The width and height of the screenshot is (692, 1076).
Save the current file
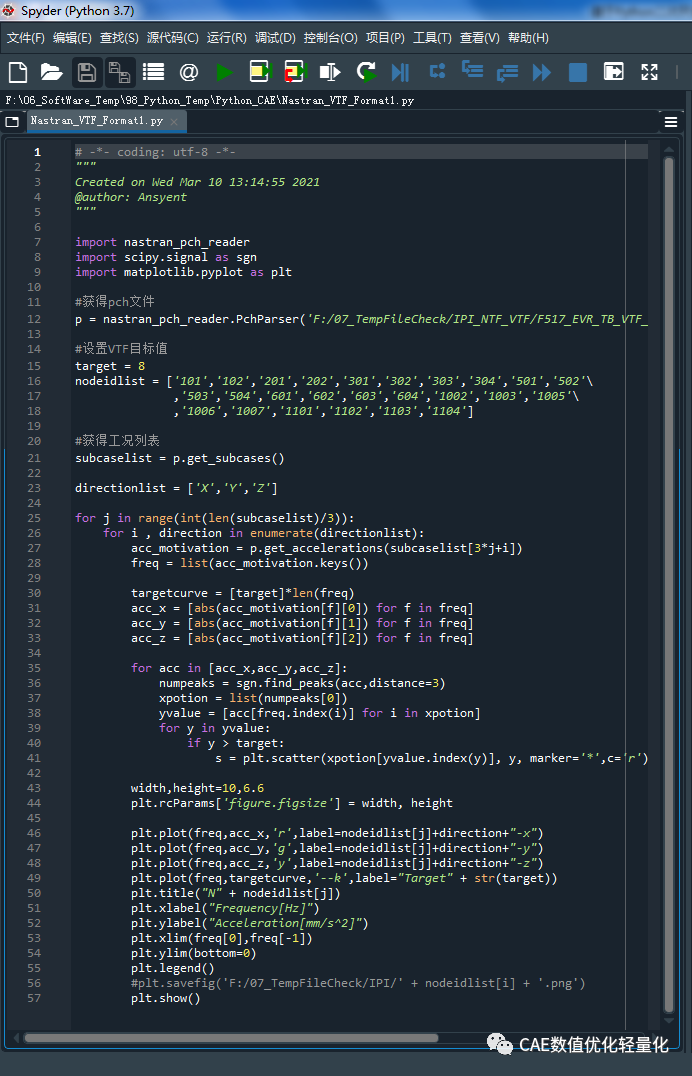[86, 72]
